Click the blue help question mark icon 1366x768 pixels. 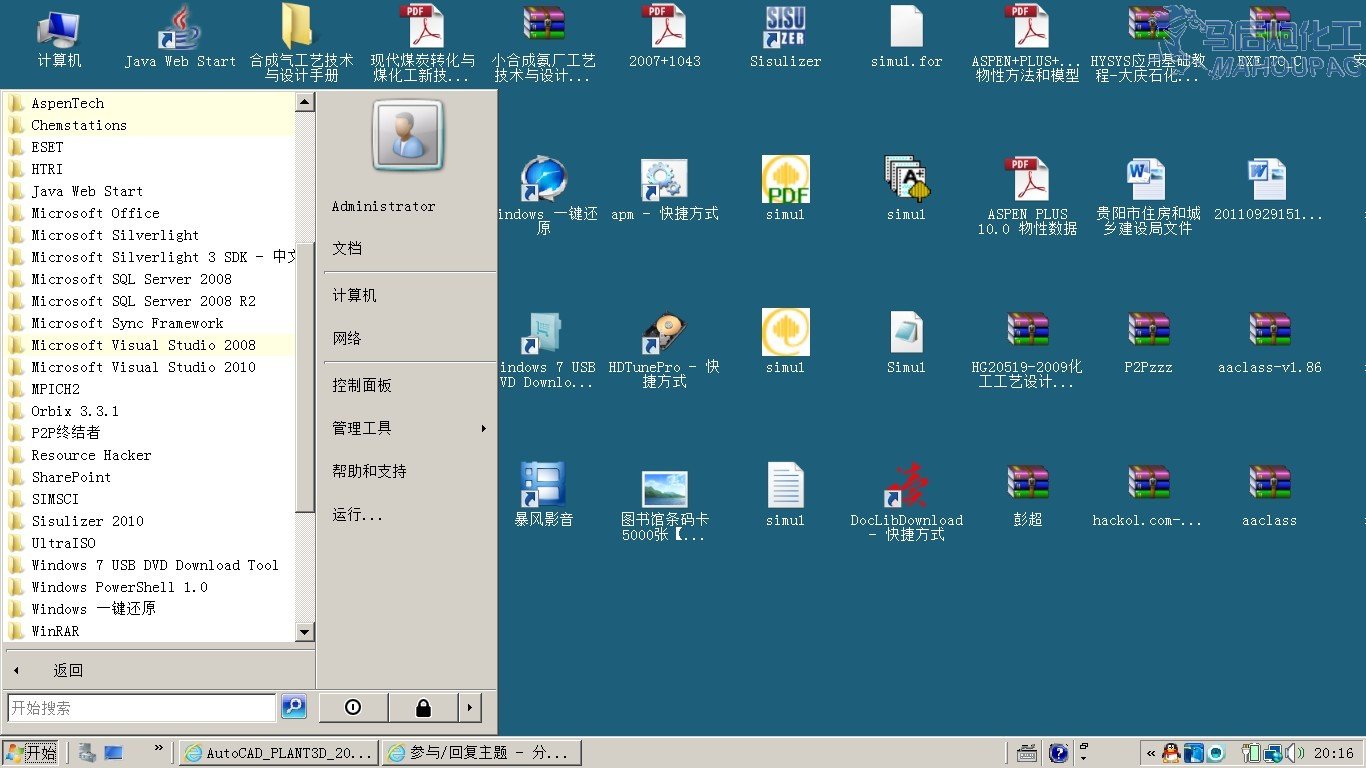pos(1058,753)
